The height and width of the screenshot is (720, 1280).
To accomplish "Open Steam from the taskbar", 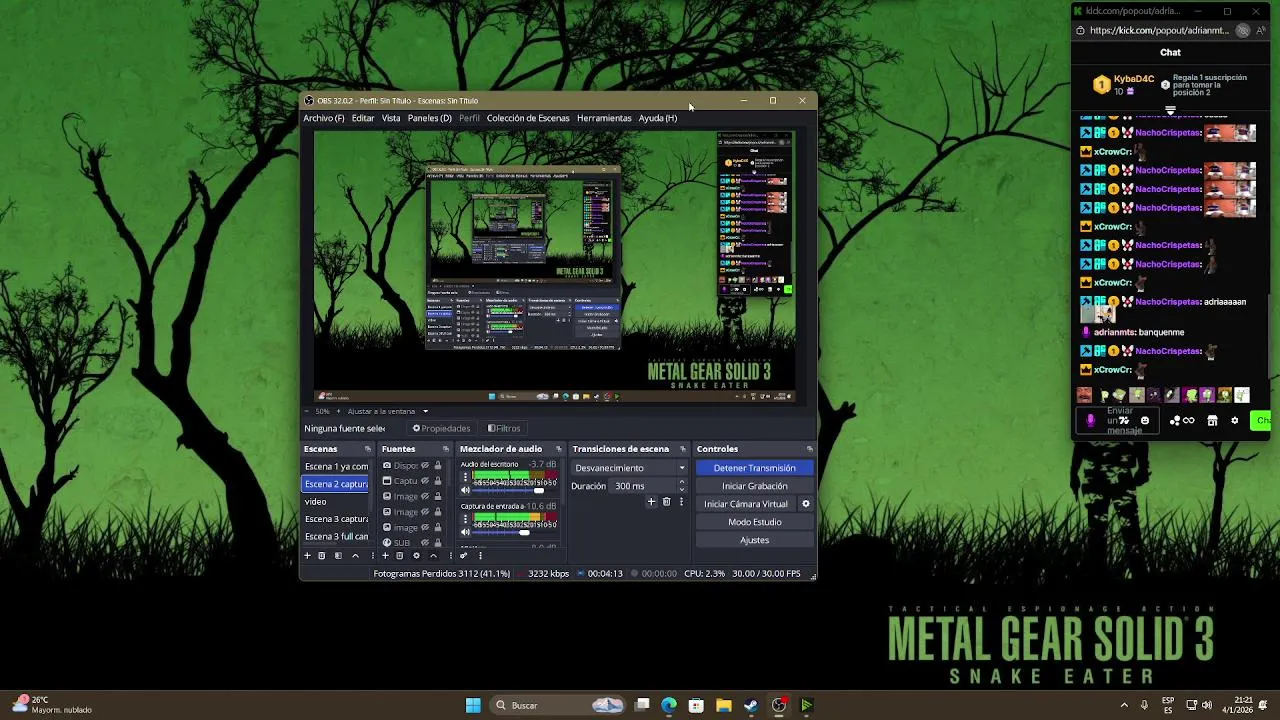I will point(751,705).
